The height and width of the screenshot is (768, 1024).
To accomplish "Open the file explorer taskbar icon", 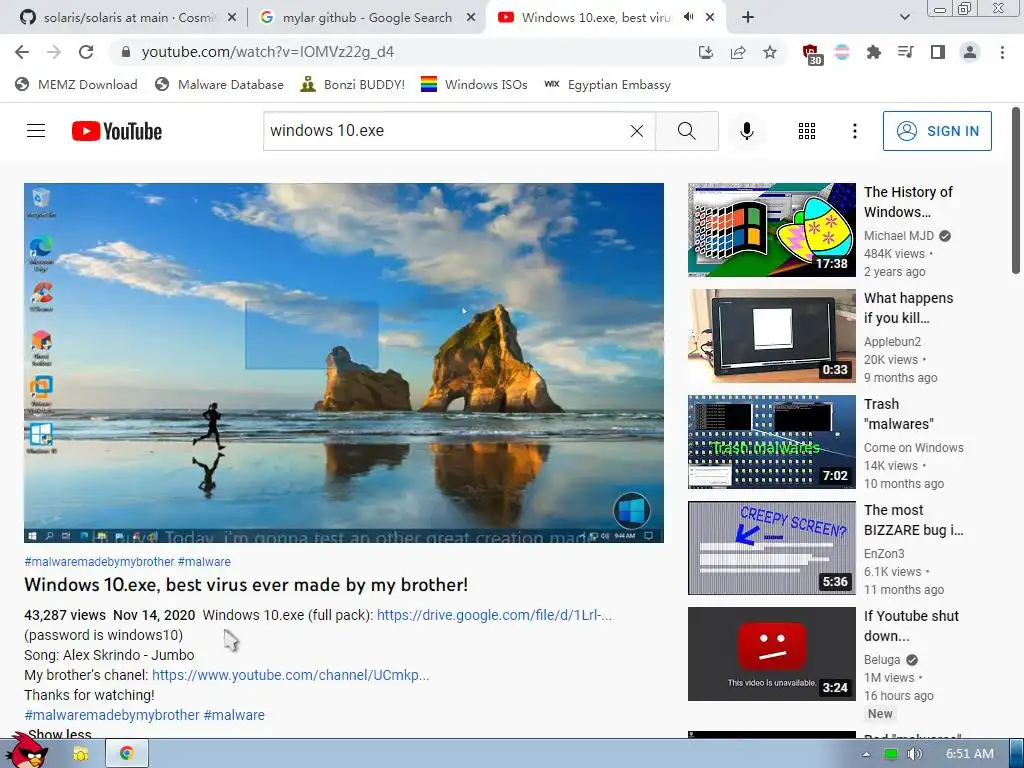I will 81,754.
